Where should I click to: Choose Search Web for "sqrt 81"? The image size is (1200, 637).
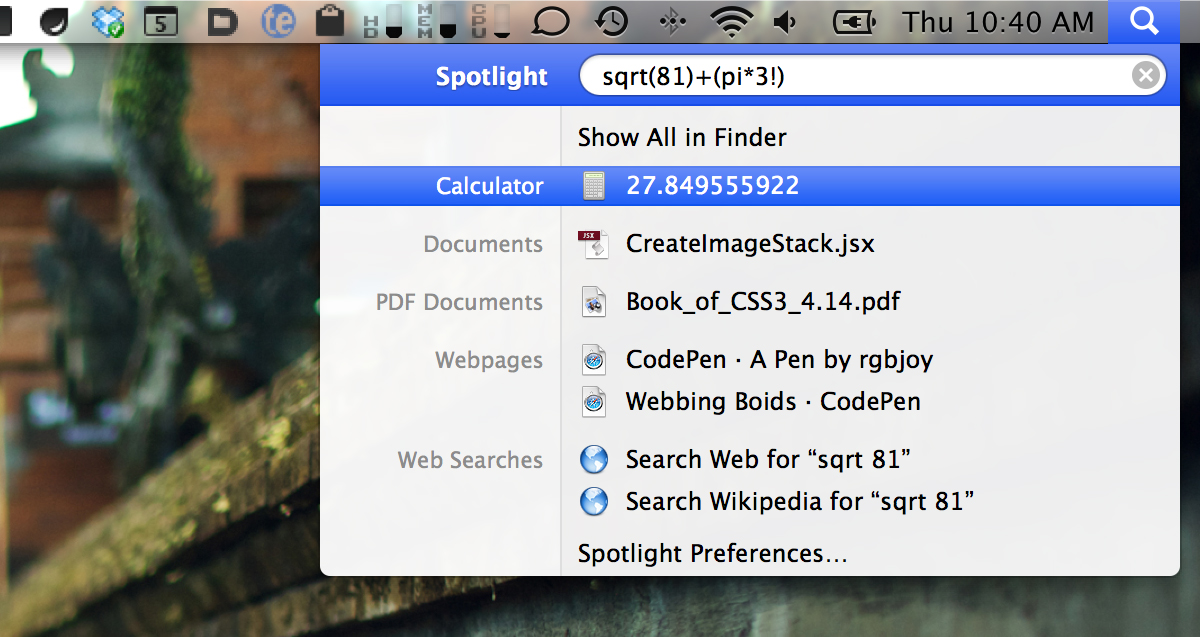point(768,460)
